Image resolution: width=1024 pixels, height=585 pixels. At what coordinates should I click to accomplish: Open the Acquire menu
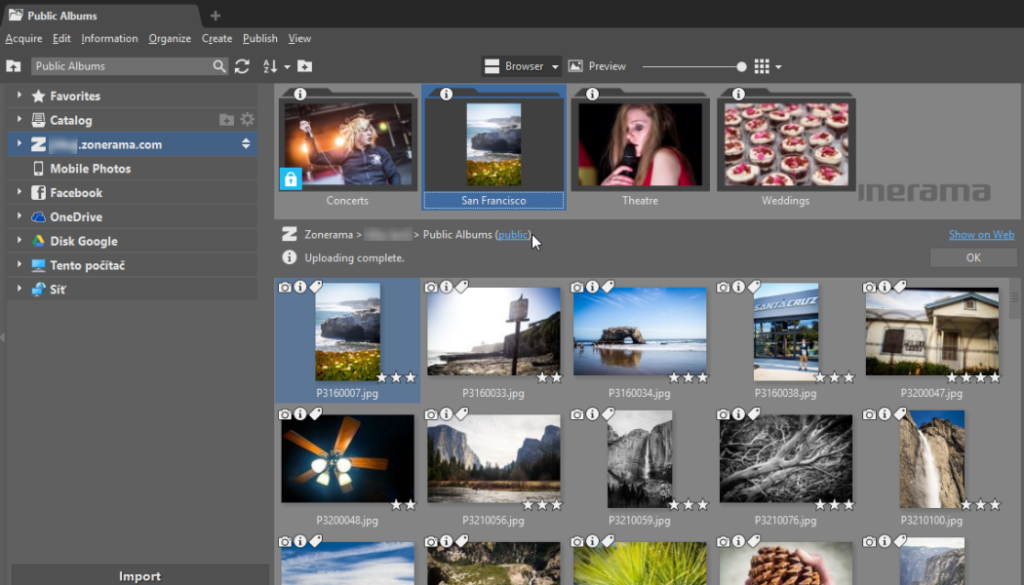[24, 39]
